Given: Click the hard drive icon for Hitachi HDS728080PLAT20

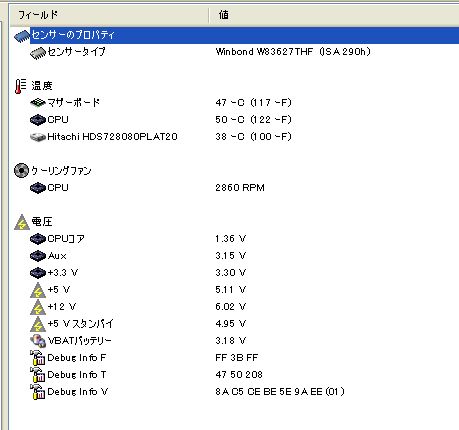Looking at the screenshot, I should [x=37, y=137].
